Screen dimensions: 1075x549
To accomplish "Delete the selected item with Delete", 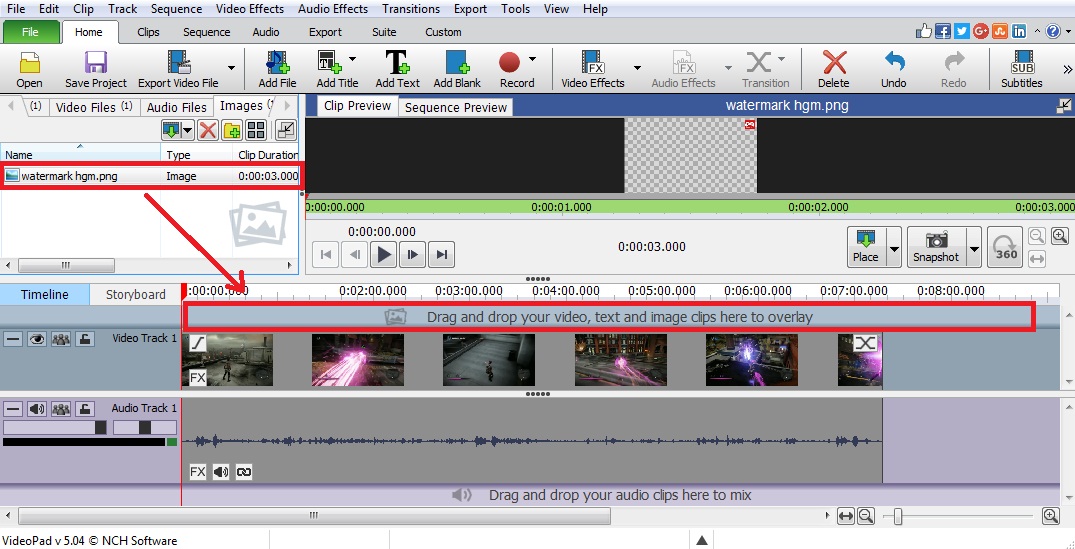I will [x=834, y=69].
